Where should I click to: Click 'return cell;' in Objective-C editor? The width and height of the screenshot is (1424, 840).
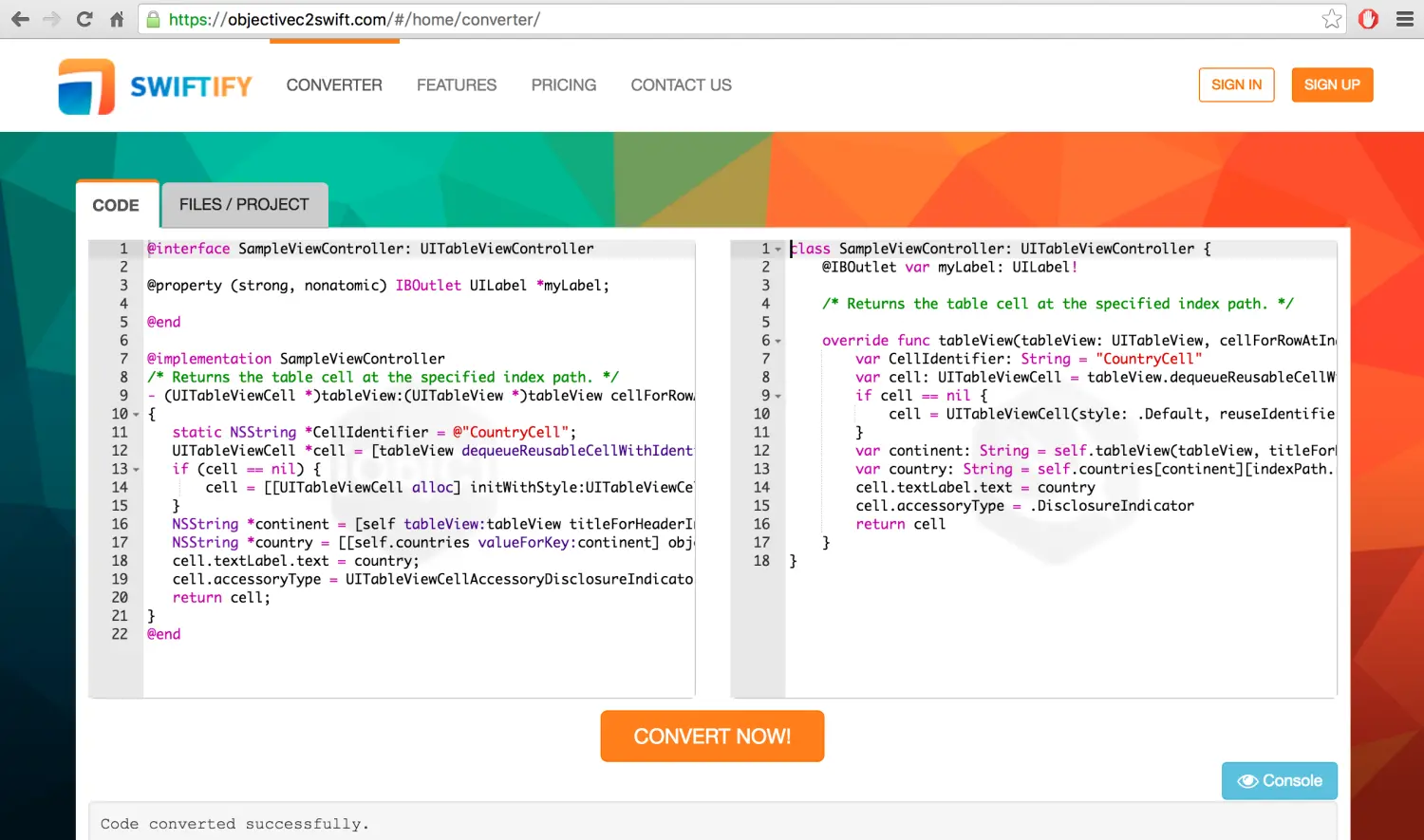coord(221,598)
